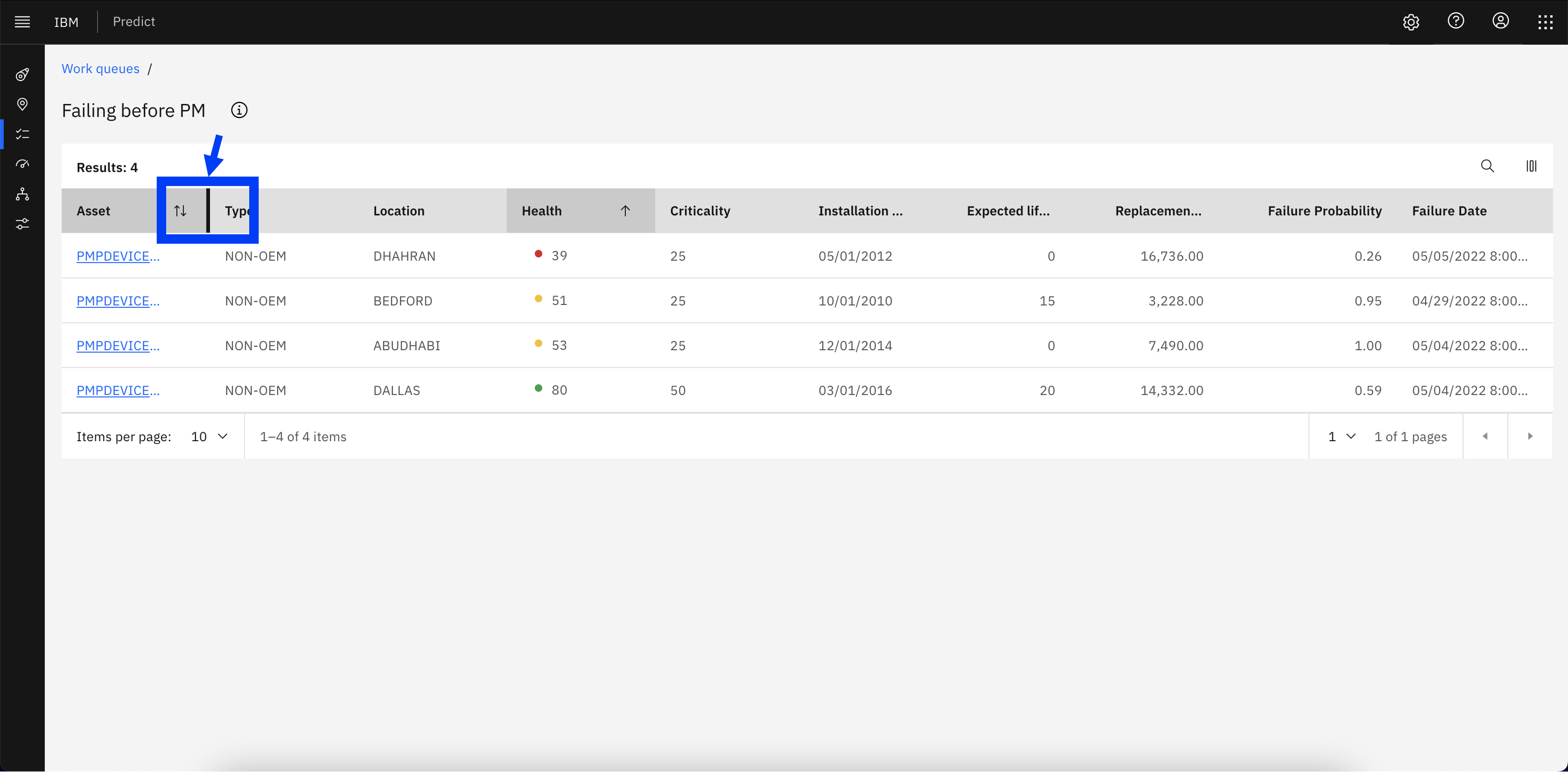Click the 1 of 1 pages text
1568x772 pixels.
(1410, 437)
